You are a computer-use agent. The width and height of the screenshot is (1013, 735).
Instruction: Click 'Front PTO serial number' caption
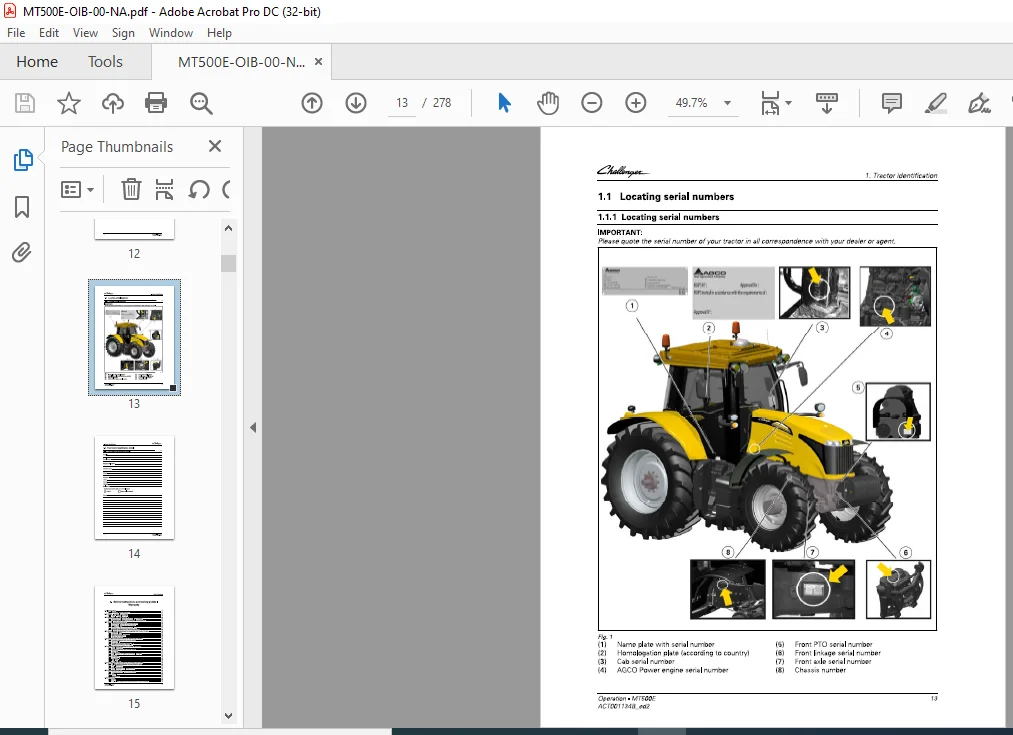[x=833, y=645]
